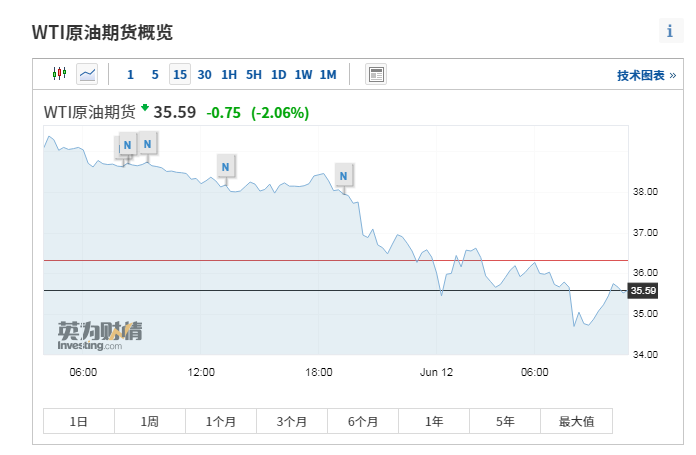Select the 最大值 range tab
696x455 pixels.
pos(575,421)
